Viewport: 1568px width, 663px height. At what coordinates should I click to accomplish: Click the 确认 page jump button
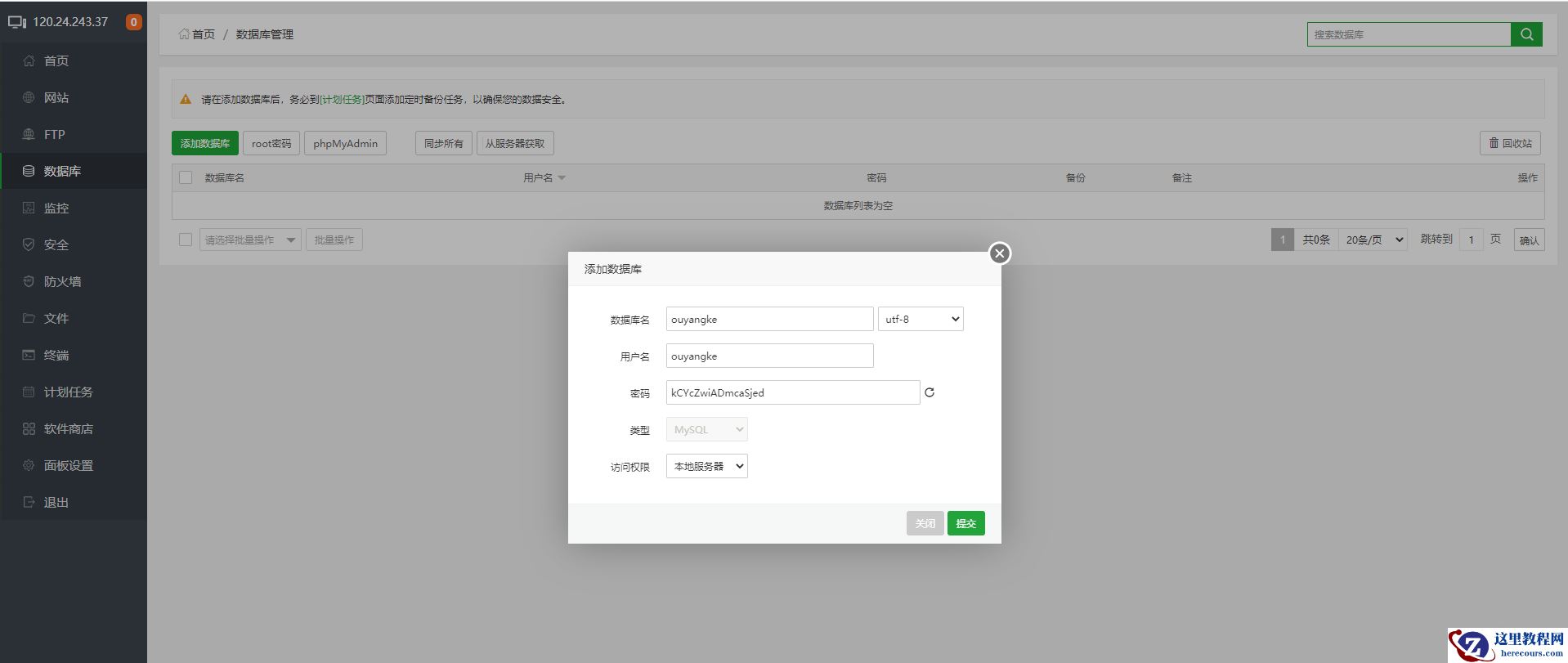click(1530, 240)
